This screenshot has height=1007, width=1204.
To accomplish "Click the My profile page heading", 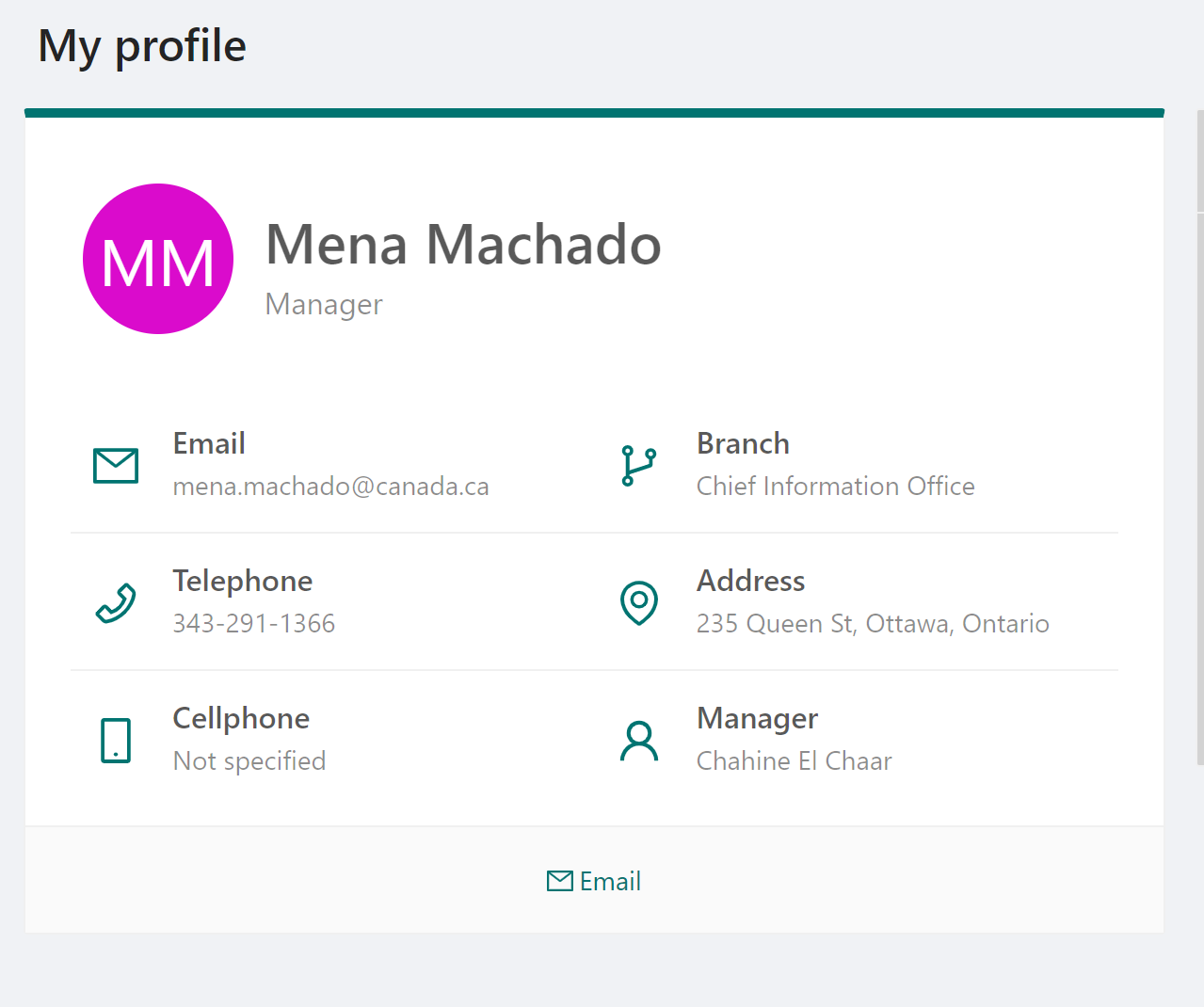I will click(x=142, y=46).
